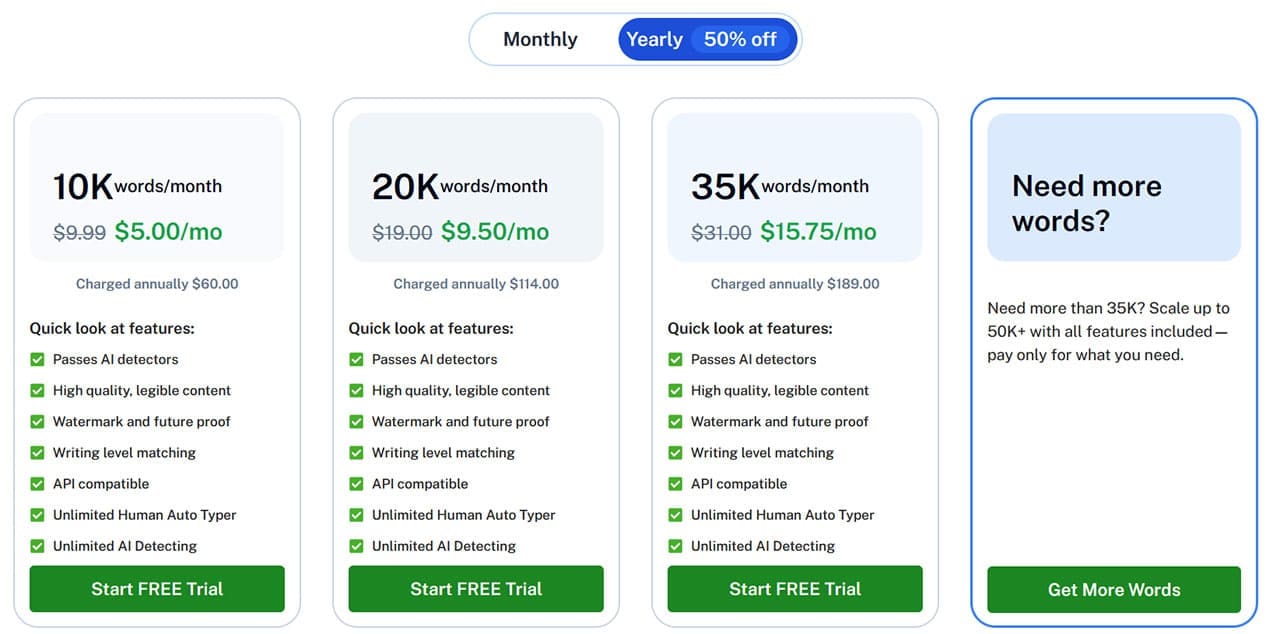Click Charged annually $189.00 text
The width and height of the screenshot is (1280, 634).
(795, 284)
